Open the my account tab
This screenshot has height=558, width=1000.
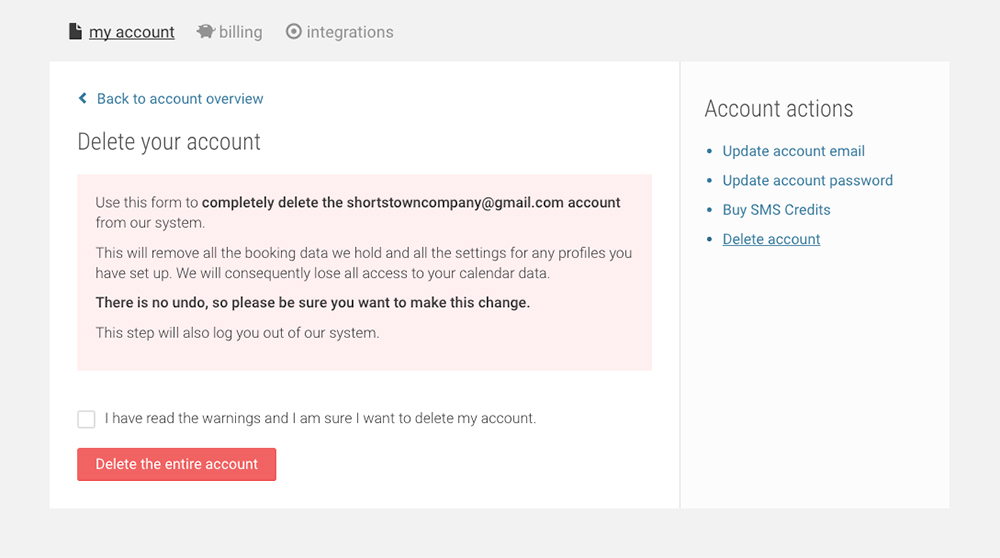coord(131,32)
